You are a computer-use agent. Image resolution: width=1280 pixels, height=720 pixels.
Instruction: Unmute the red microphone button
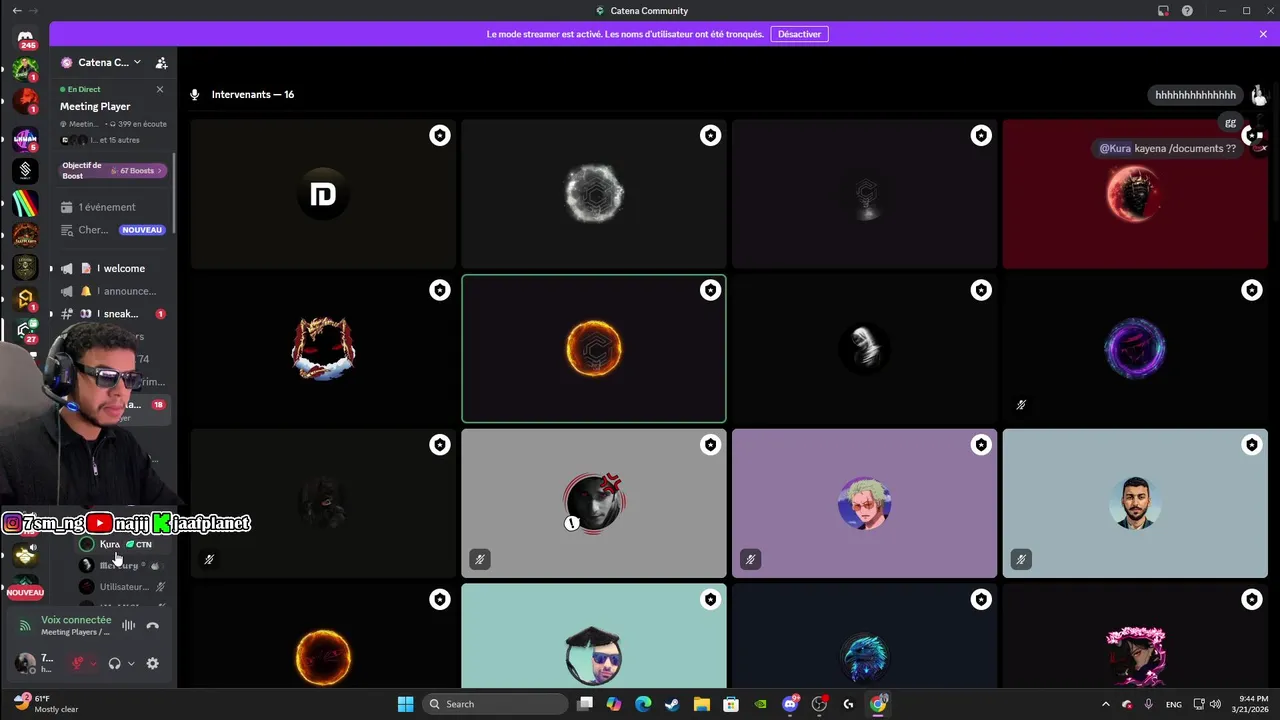click(x=77, y=663)
